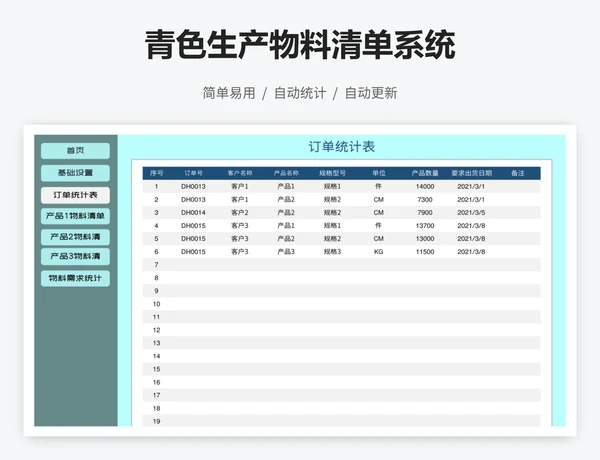Open 产品3物料清 sidebar button

click(x=75, y=256)
